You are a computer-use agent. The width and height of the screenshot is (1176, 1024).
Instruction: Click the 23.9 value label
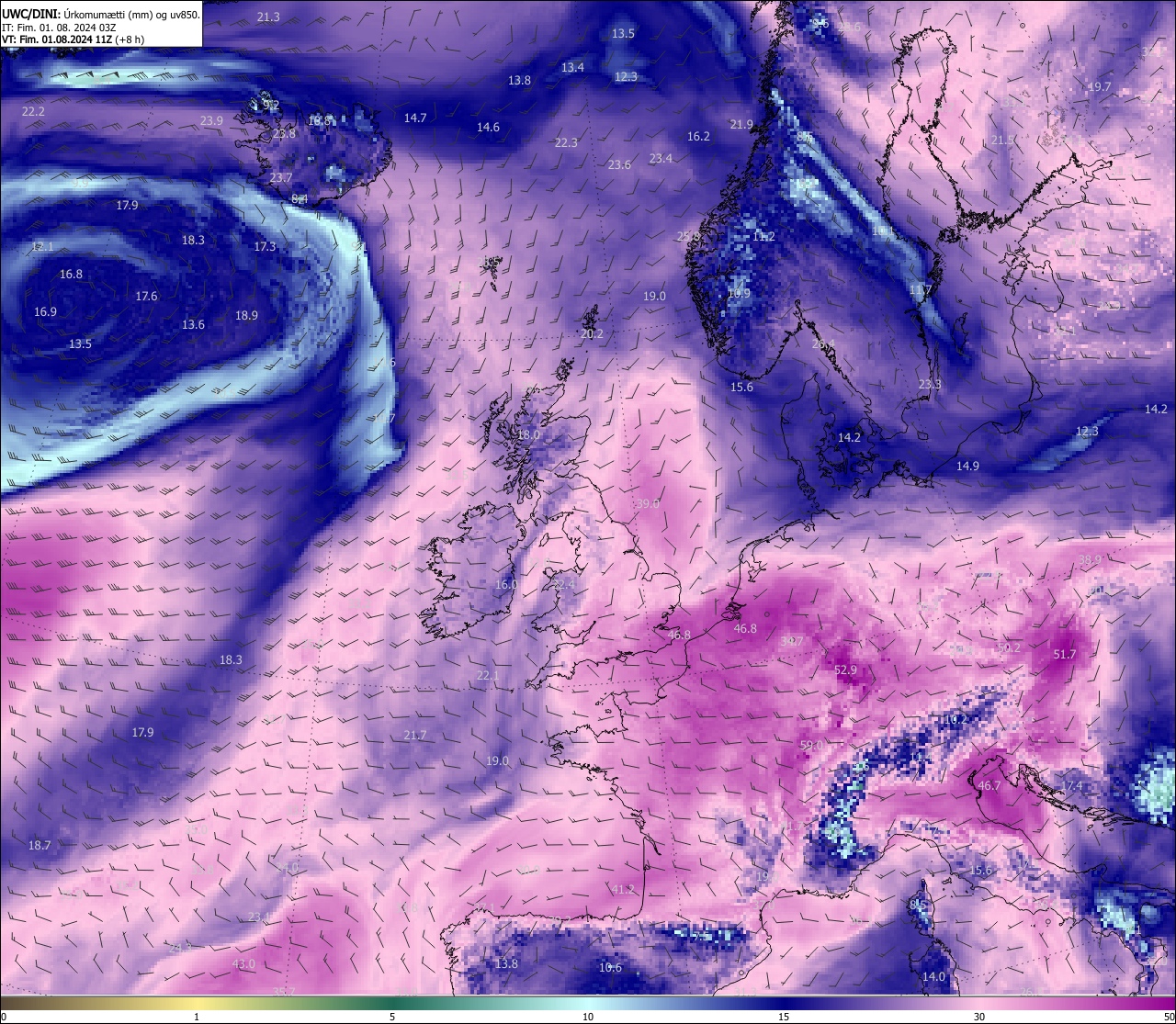211,121
